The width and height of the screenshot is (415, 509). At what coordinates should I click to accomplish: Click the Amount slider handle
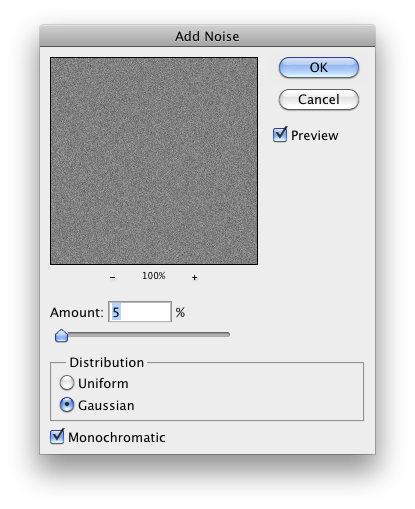click(61, 335)
